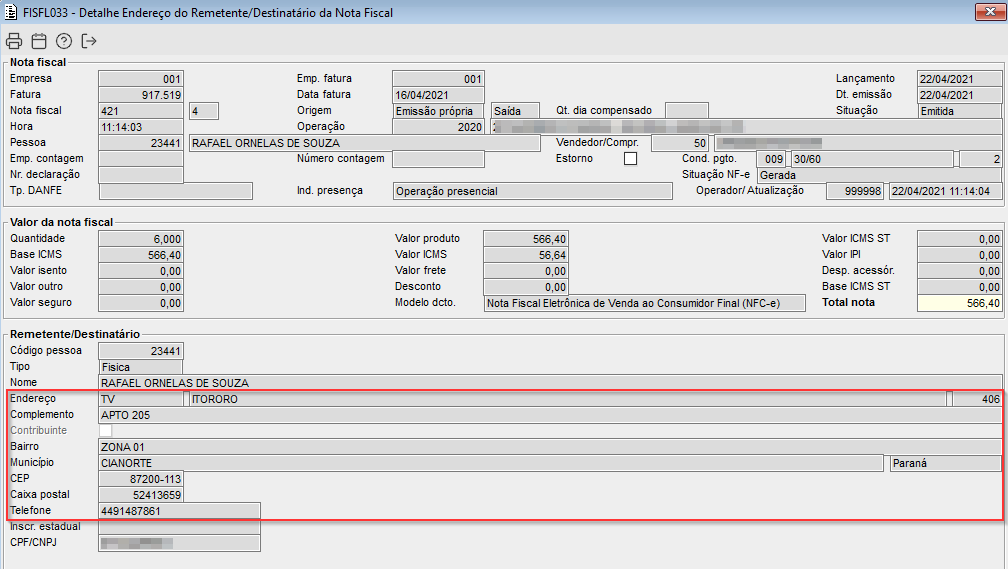This screenshot has height=569, width=1008.
Task: Click the Hora field 11:14:03
Action: tap(141, 127)
